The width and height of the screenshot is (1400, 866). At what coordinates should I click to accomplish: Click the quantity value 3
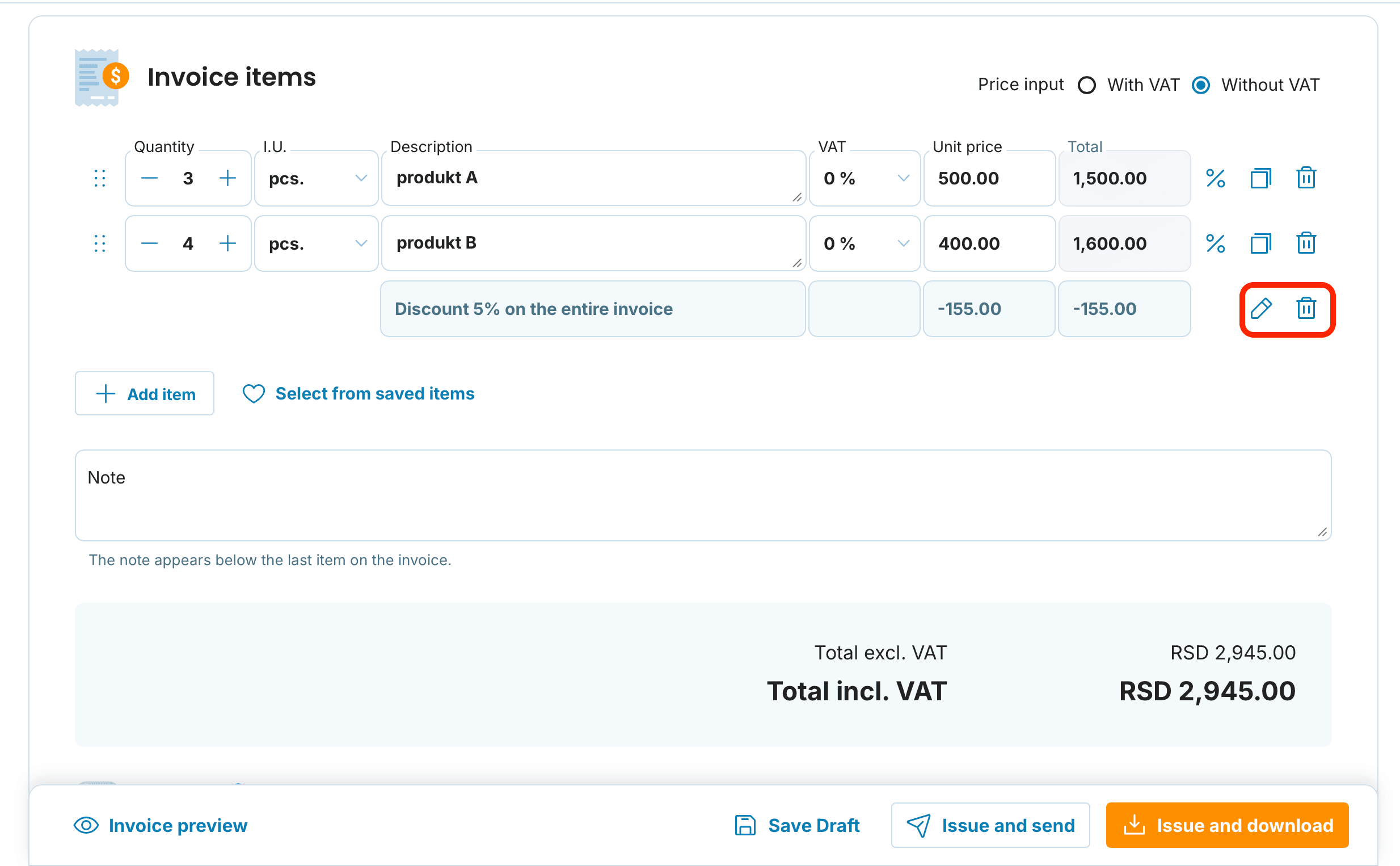click(x=188, y=178)
